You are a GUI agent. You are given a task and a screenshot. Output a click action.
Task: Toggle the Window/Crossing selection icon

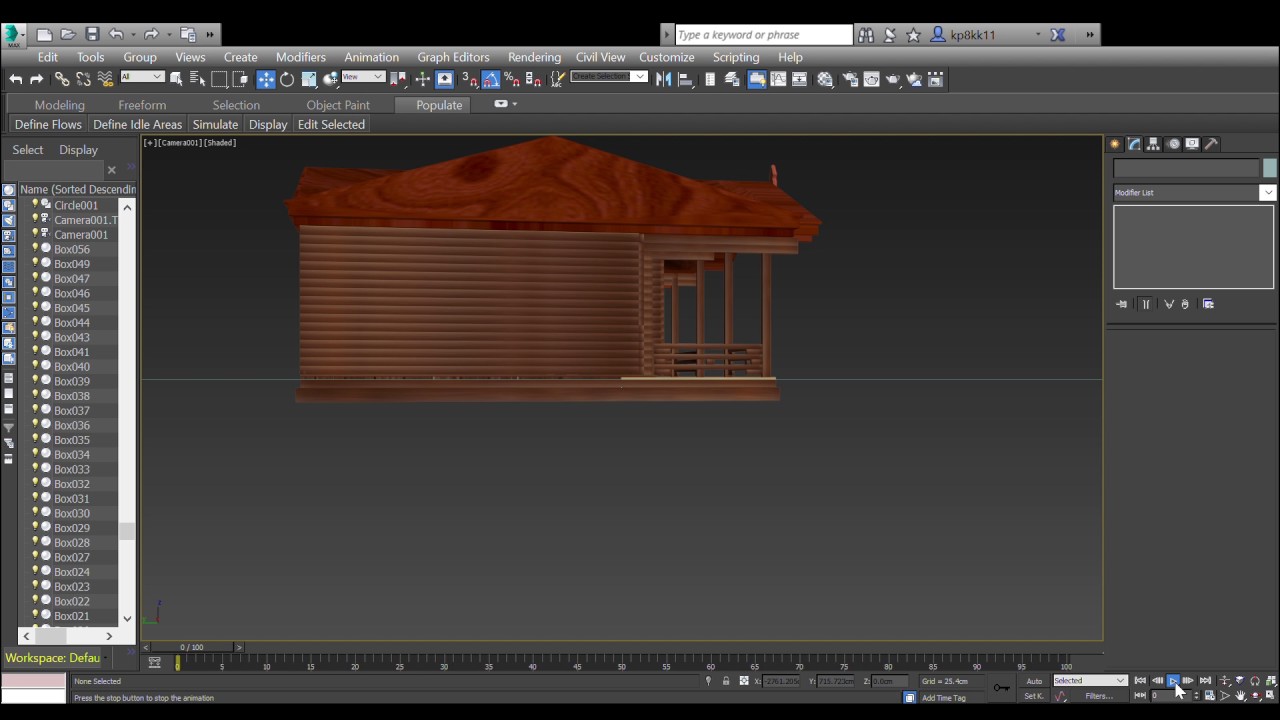point(240,79)
